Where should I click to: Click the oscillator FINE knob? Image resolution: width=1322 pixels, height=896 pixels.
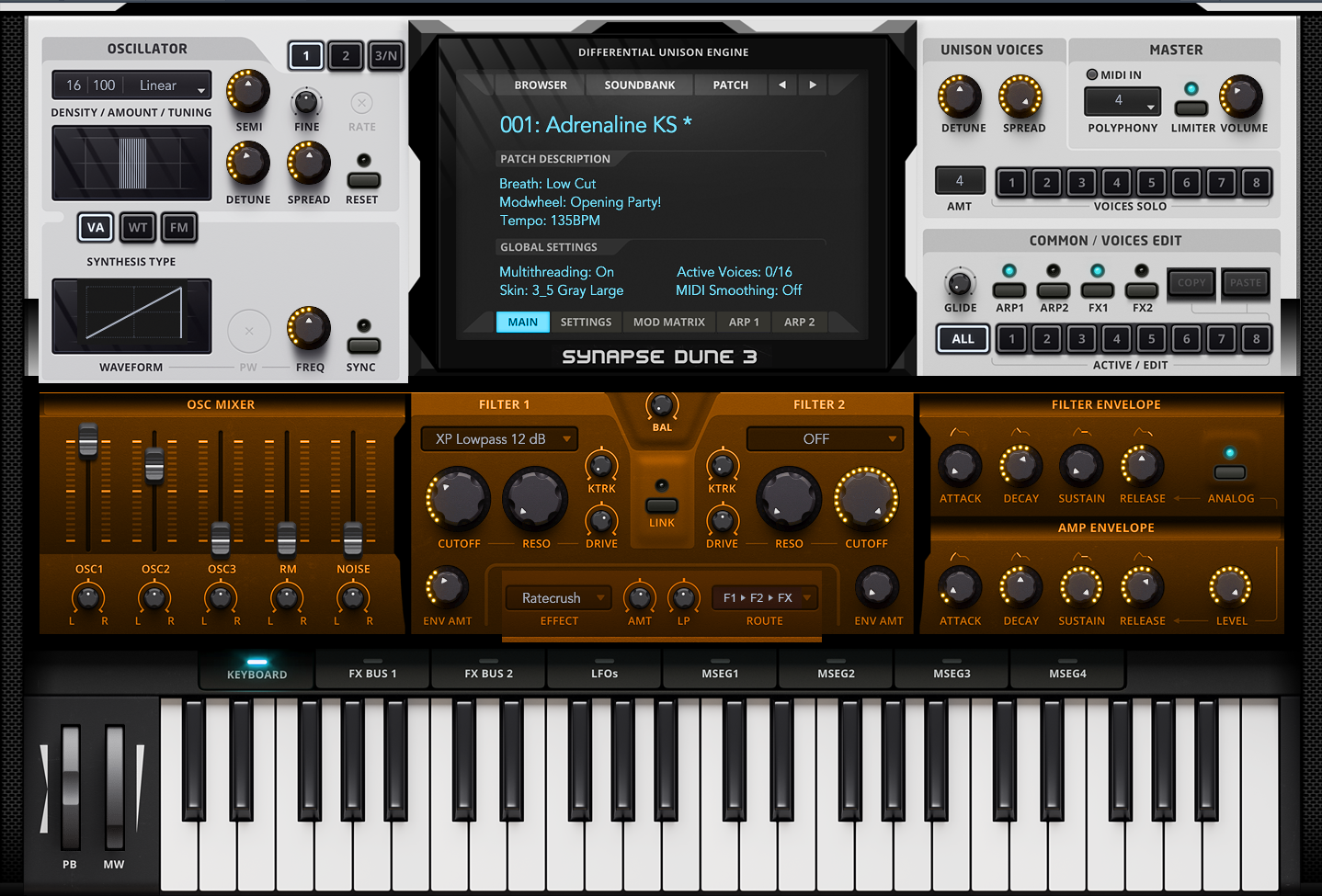[x=306, y=102]
